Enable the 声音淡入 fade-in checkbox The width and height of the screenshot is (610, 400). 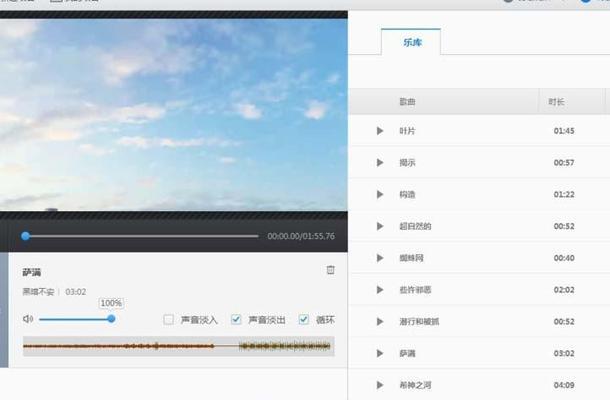click(x=168, y=319)
